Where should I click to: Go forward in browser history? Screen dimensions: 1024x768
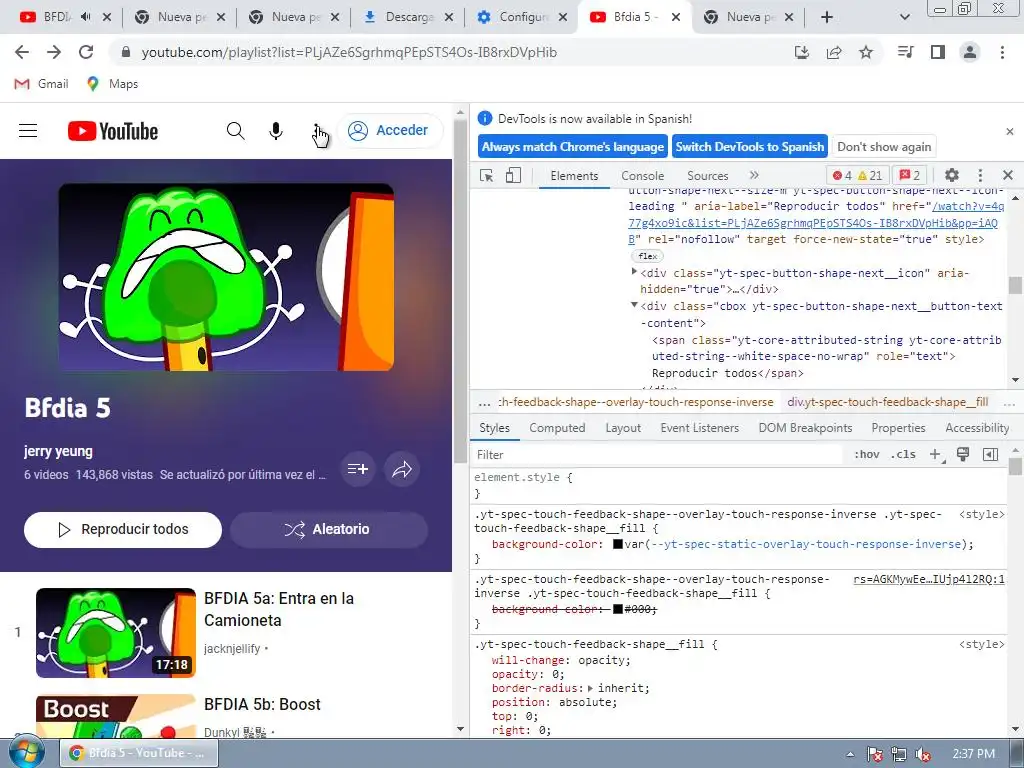pyautogui.click(x=54, y=52)
